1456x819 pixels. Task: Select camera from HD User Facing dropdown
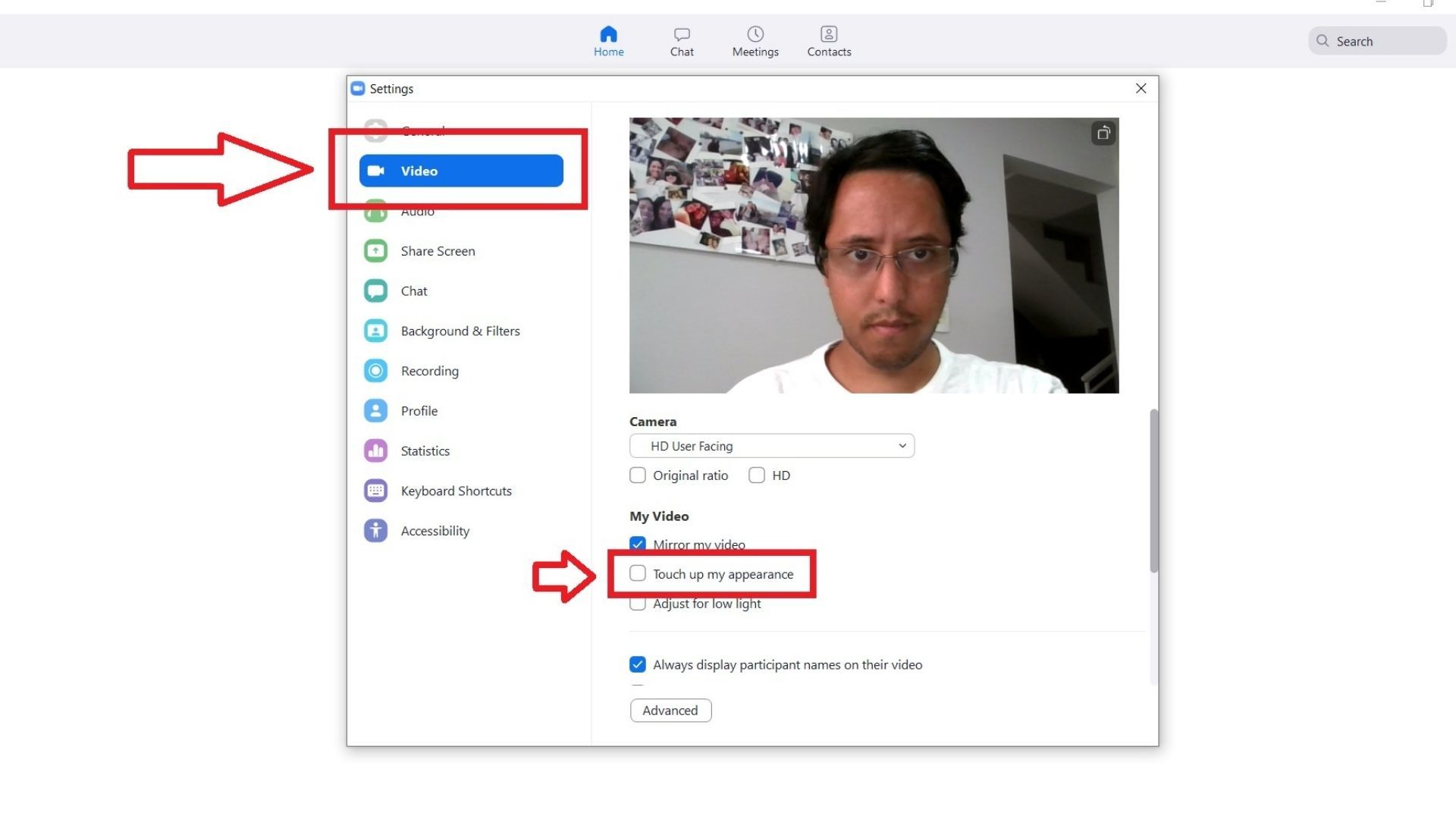click(x=771, y=445)
